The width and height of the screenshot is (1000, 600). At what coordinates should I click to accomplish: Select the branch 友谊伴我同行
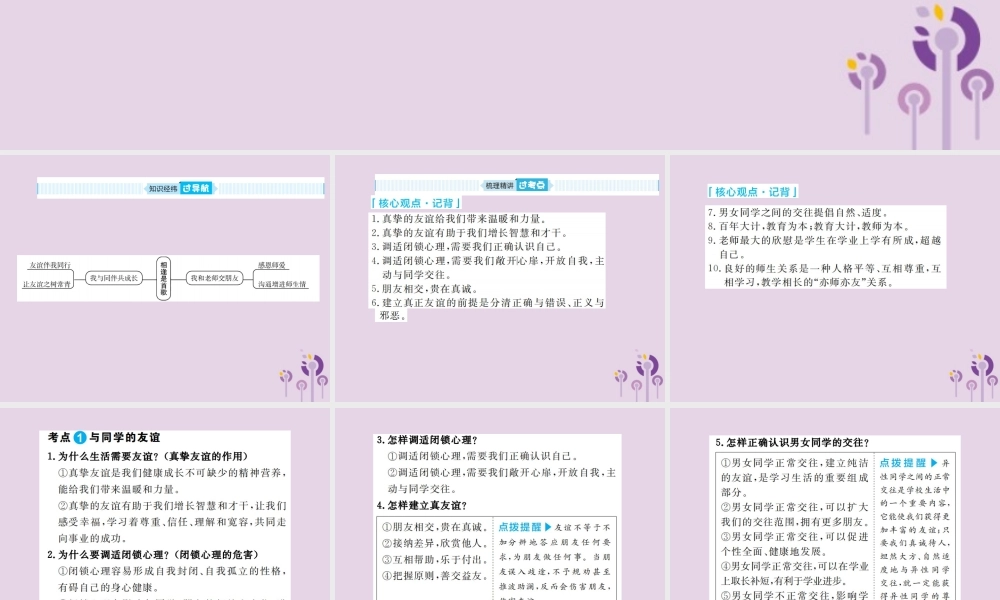49,265
